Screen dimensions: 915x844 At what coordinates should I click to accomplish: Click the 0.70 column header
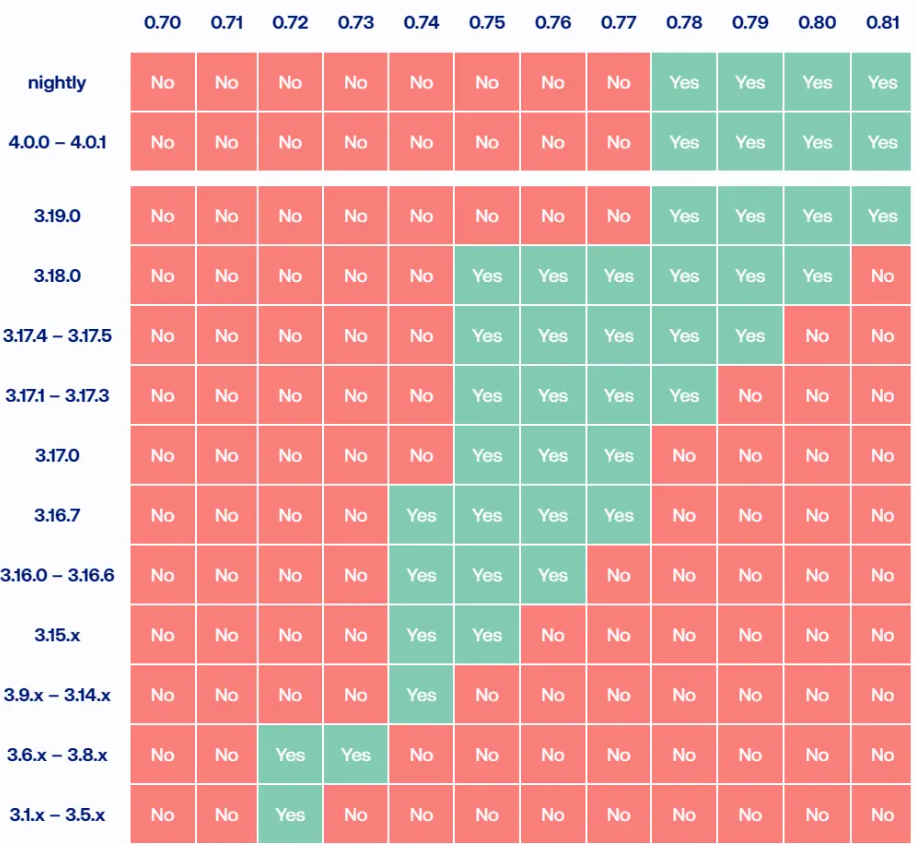pyautogui.click(x=162, y=24)
